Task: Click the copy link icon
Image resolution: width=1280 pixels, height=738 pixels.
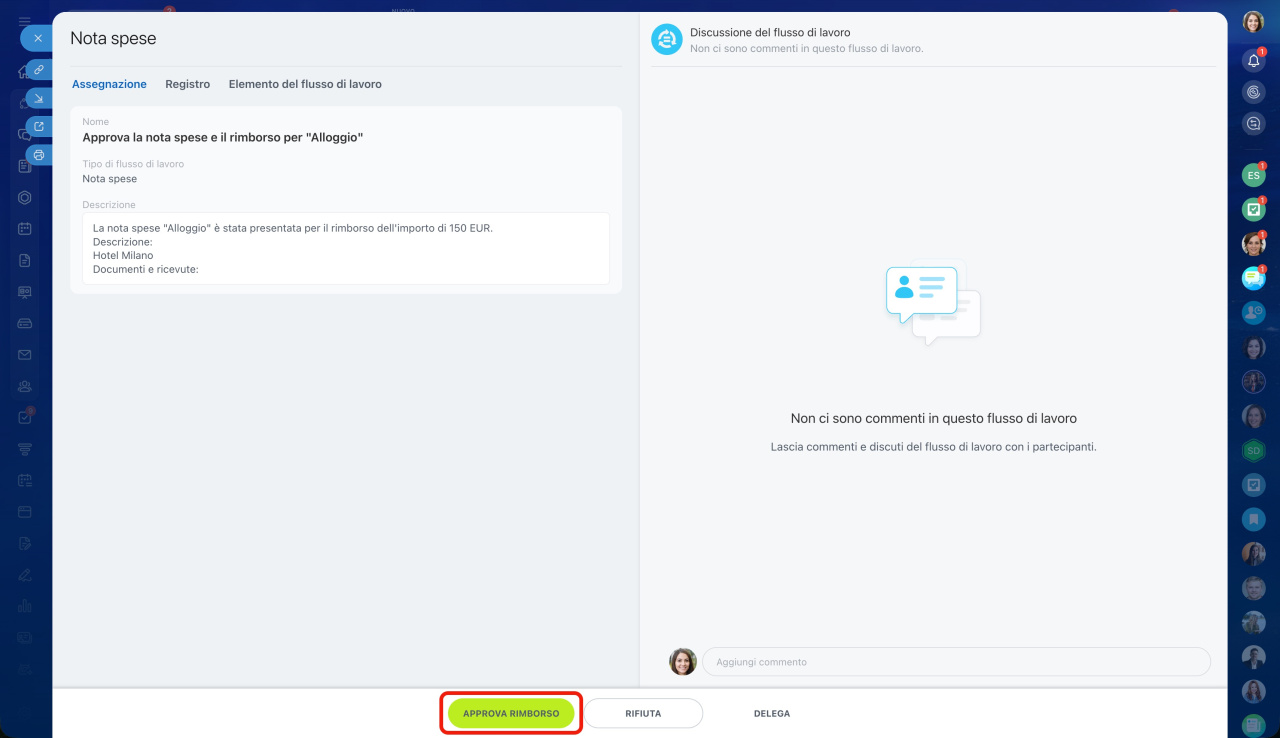Action: tap(39, 70)
